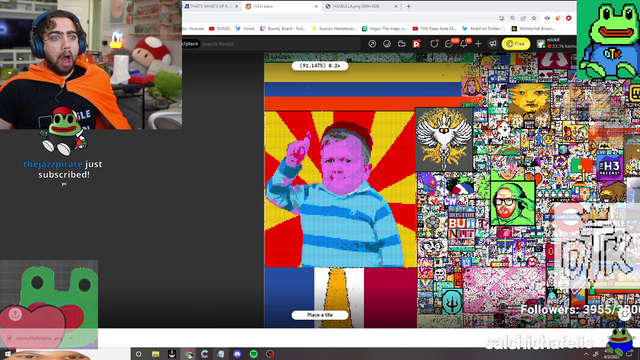The image size is (640, 360).
Task: Open the THX Deep Note bookmark
Action: click(434, 29)
